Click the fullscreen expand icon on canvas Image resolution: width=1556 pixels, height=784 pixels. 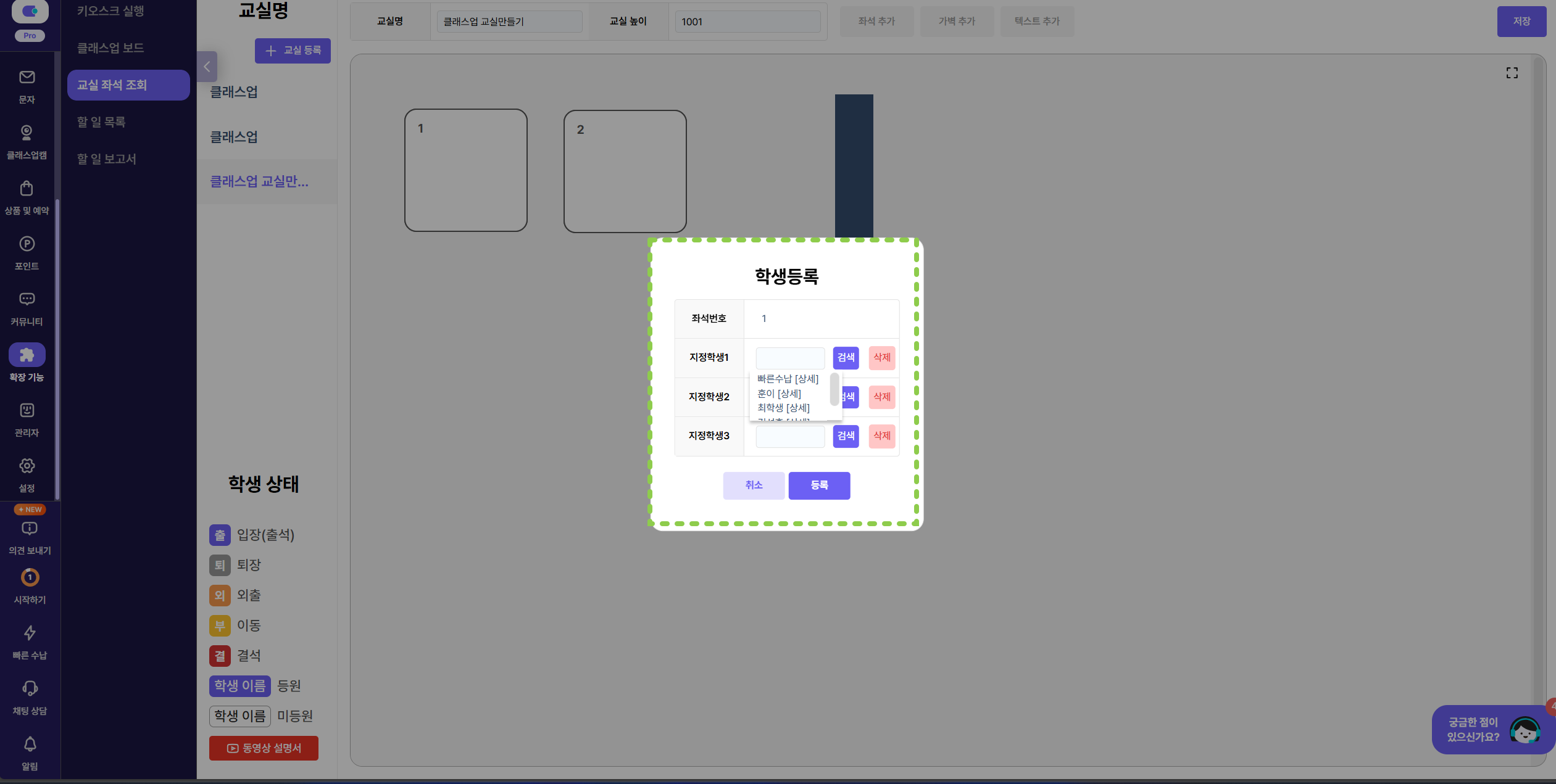click(x=1512, y=73)
